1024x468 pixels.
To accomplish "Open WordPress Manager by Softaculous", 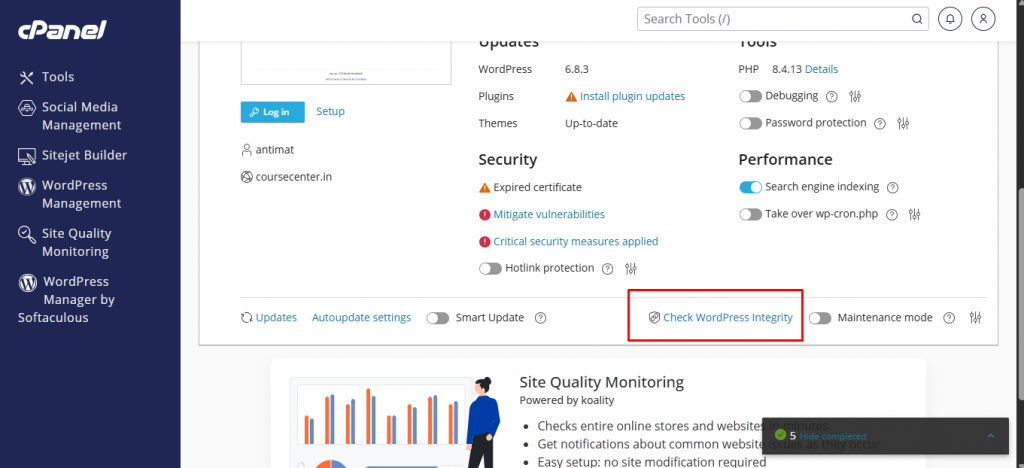I will (x=66, y=300).
